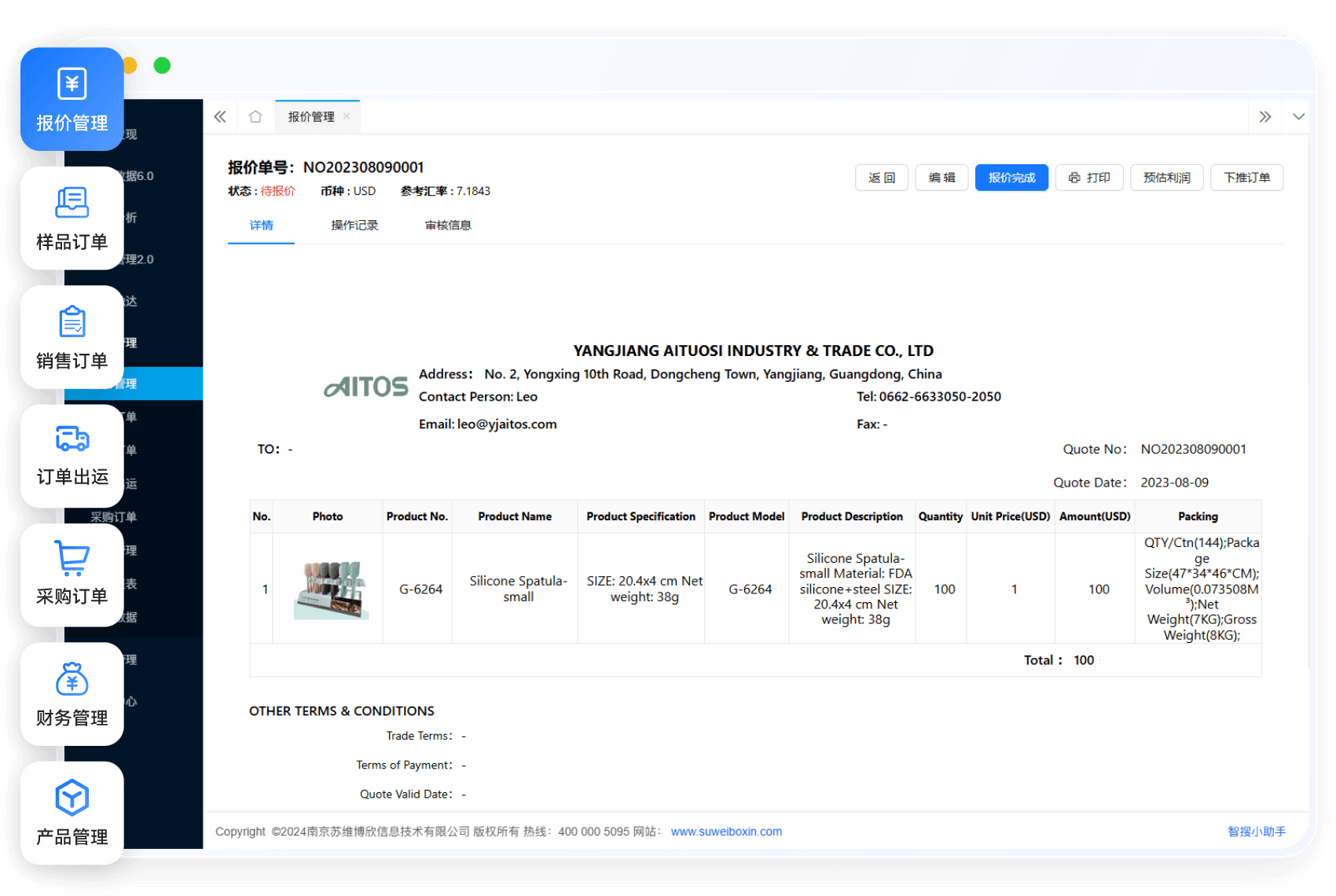Click the 报价完成 button
1336x896 pixels.
pyautogui.click(x=1011, y=178)
